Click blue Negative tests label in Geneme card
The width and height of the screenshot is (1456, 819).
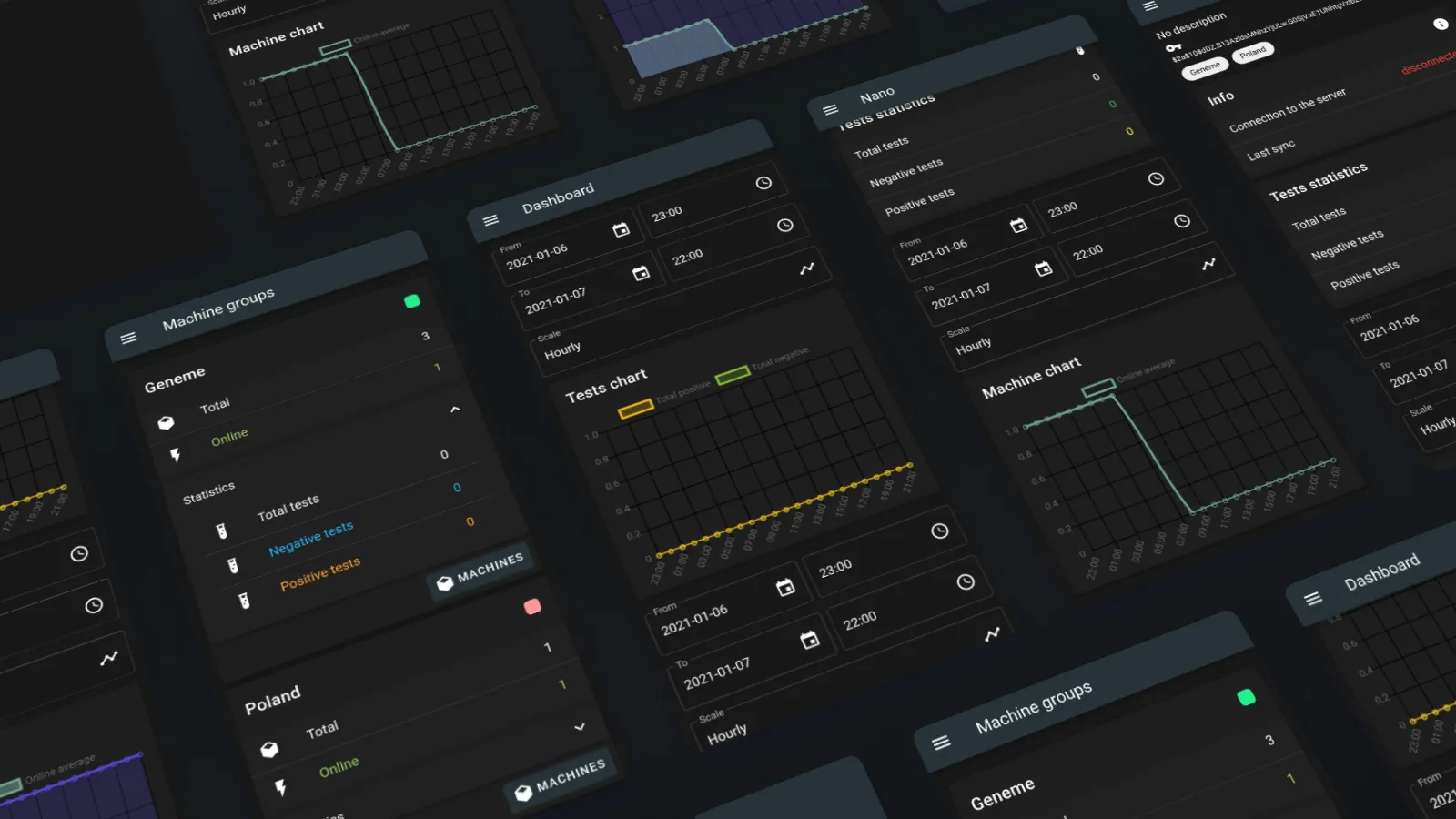[311, 538]
